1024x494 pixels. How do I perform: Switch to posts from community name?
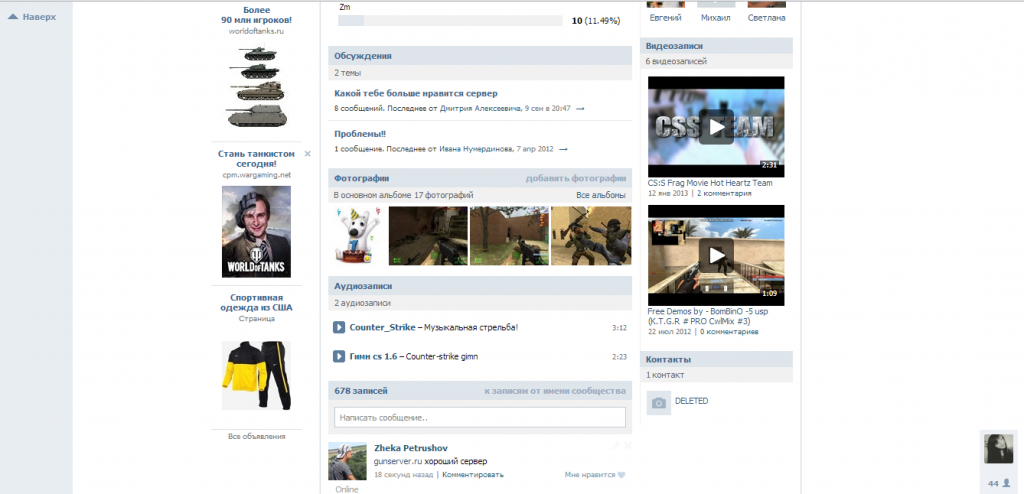coord(554,391)
